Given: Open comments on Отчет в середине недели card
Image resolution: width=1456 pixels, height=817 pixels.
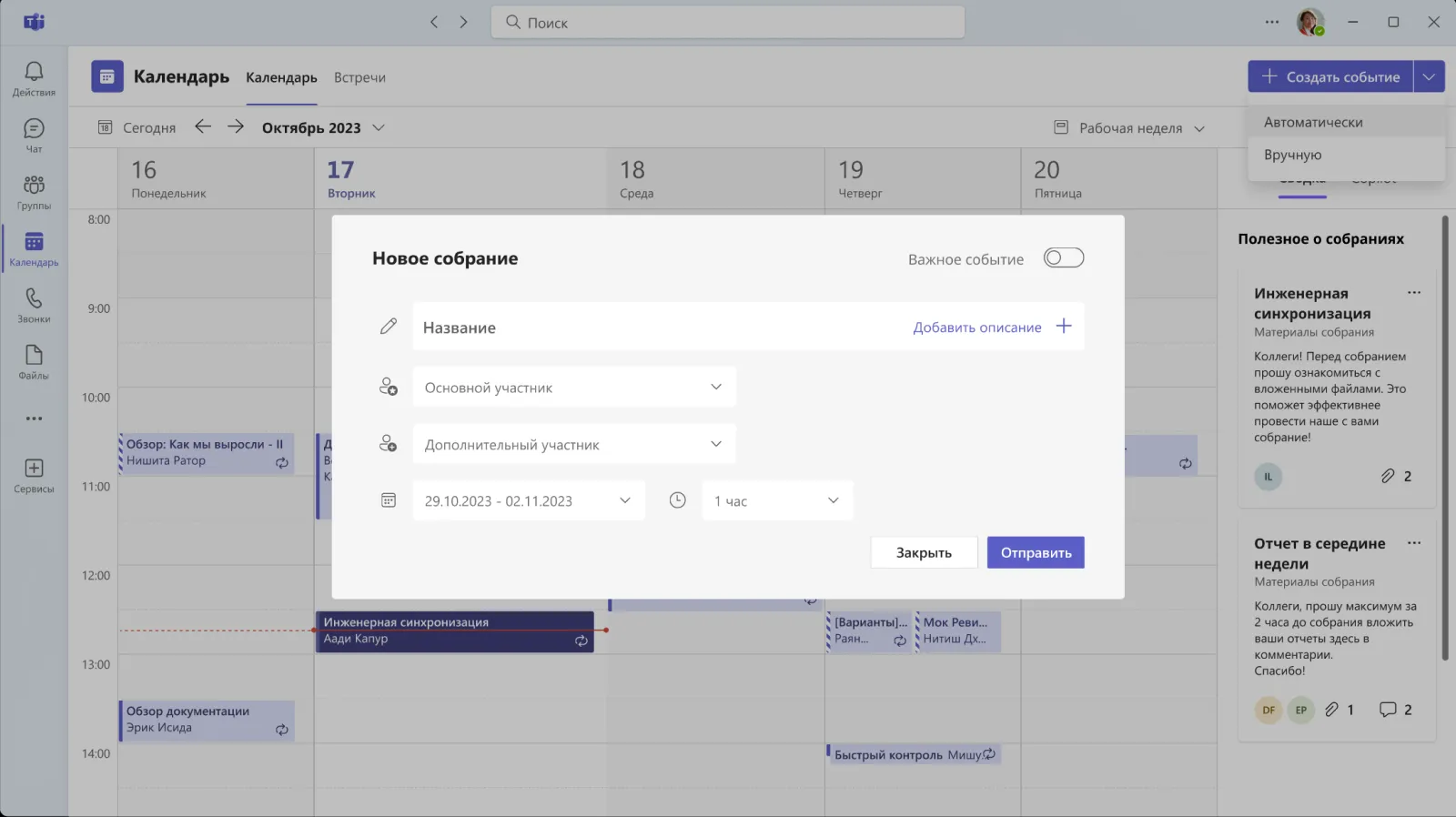Looking at the screenshot, I should 1396,710.
